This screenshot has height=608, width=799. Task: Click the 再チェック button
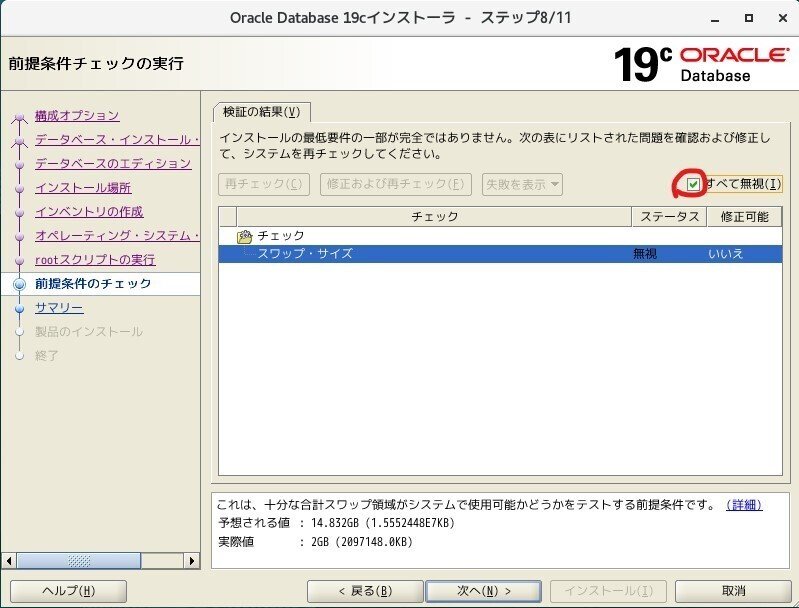pos(264,184)
